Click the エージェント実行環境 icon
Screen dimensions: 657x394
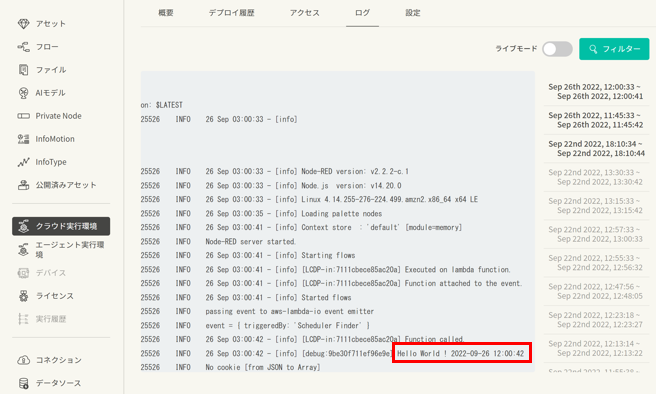click(x=23, y=250)
